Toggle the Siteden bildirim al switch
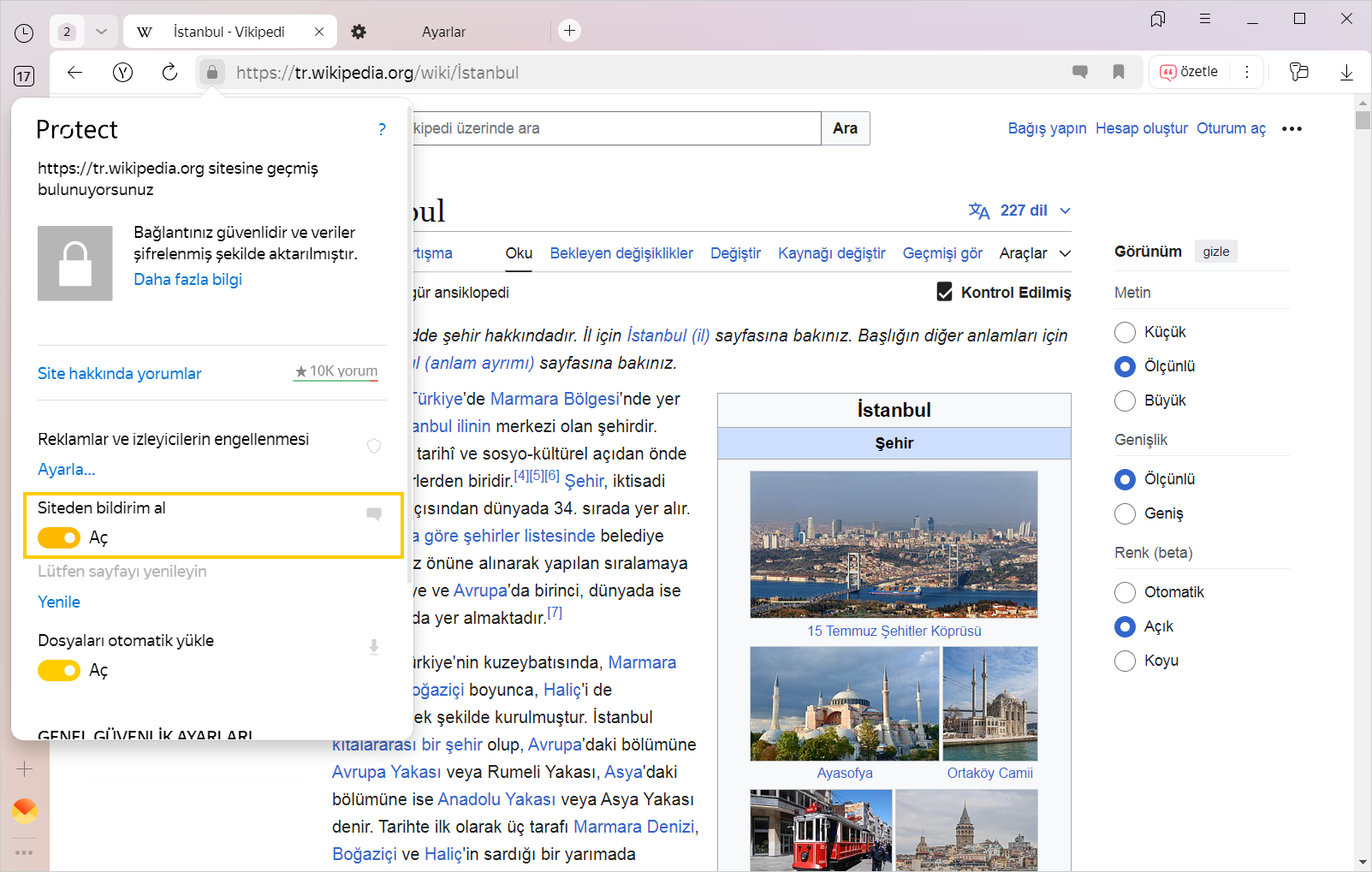Viewport: 1372px width, 872px height. 59,537
